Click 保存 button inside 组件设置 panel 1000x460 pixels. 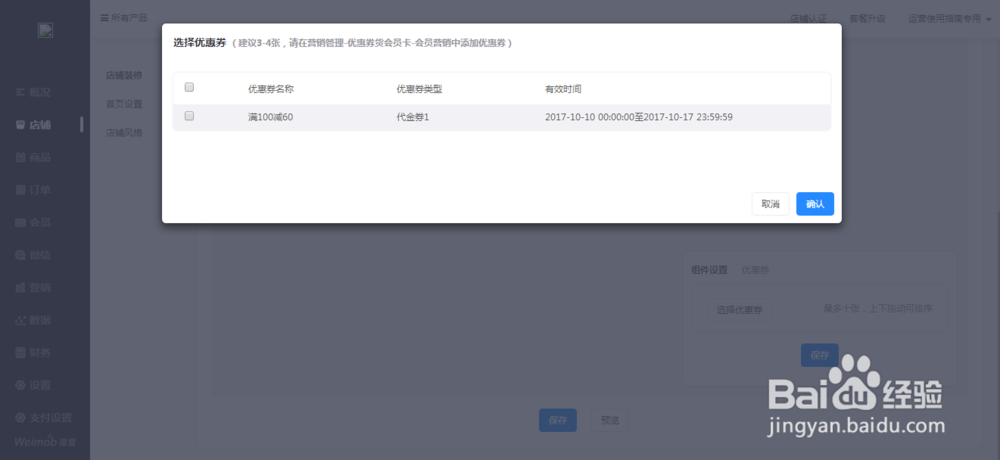tap(820, 355)
